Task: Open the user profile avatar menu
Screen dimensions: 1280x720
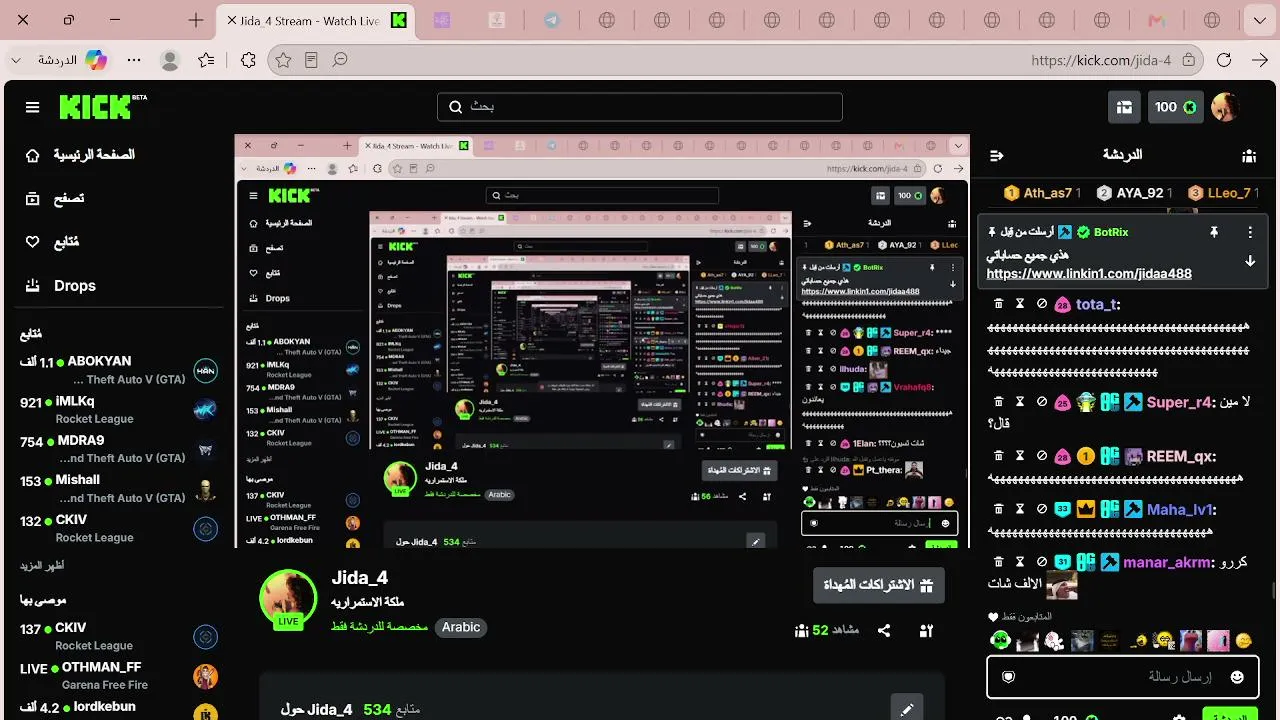Action: pyautogui.click(x=1225, y=107)
